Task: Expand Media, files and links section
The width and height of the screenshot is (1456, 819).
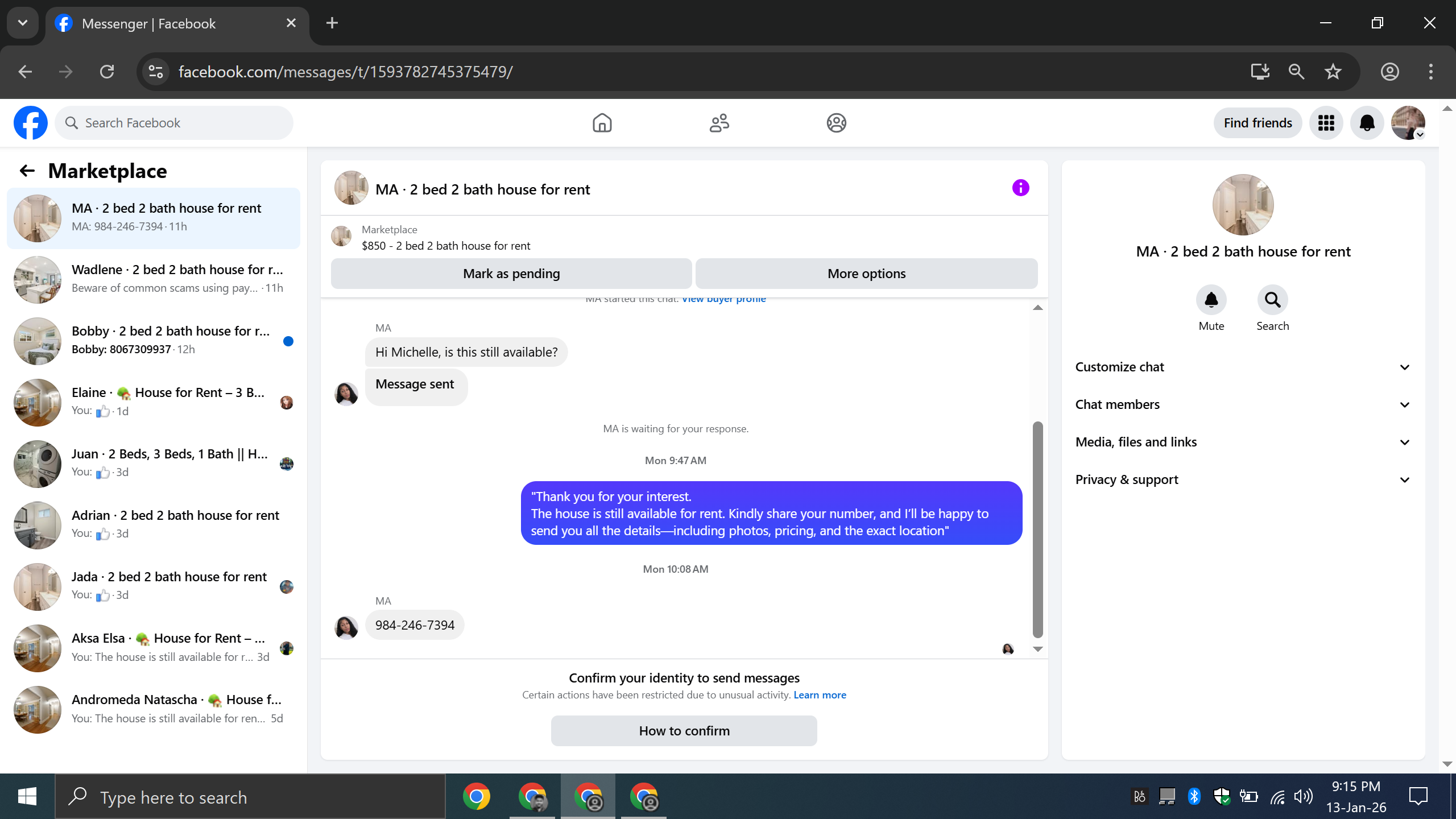Action: point(1243,442)
